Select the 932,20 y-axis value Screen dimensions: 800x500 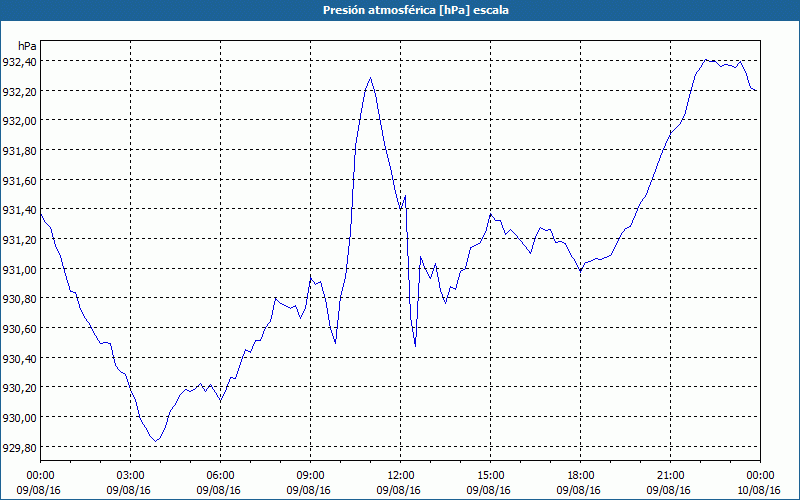[19, 92]
